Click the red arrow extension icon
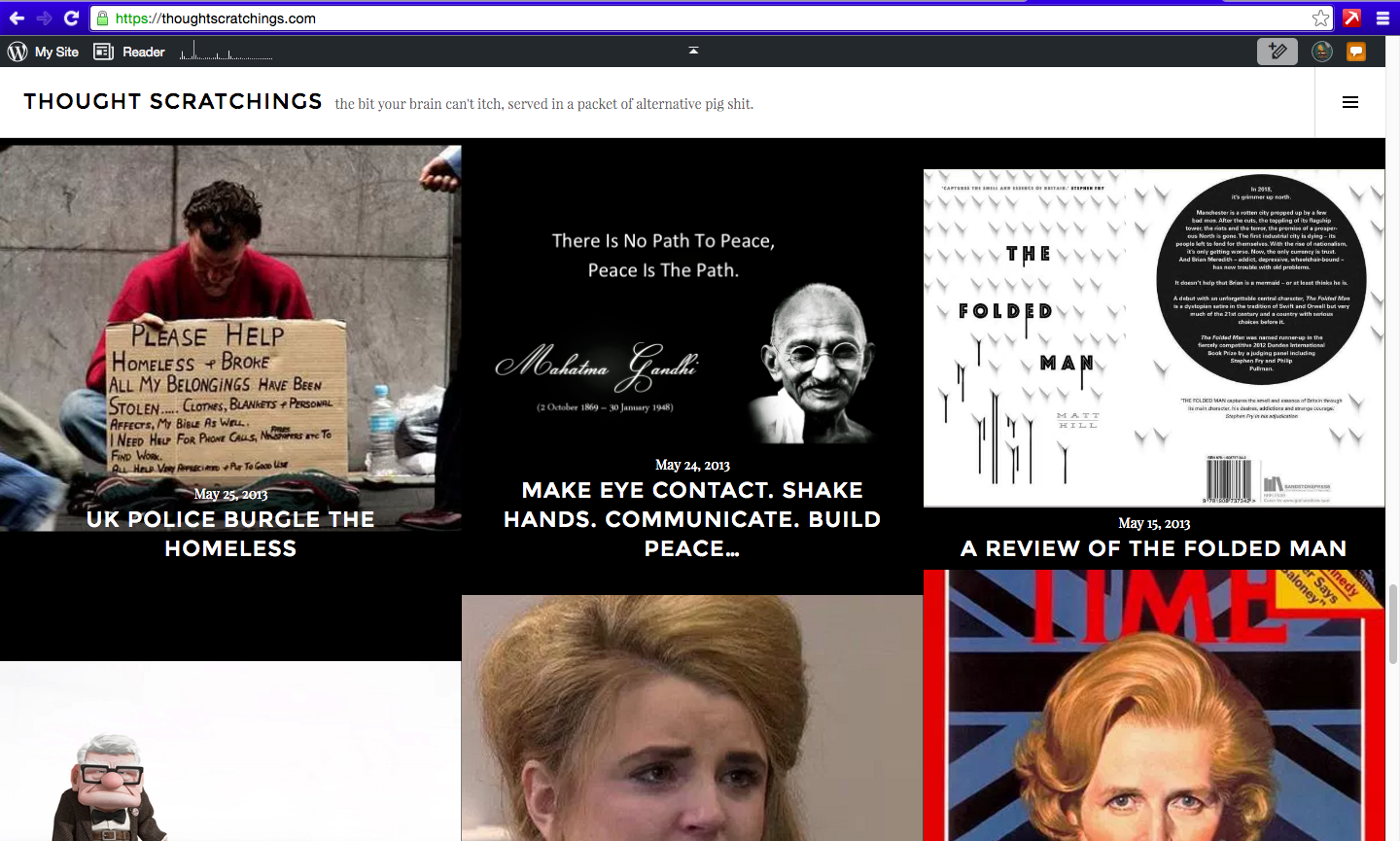The width and height of the screenshot is (1400, 841). click(1352, 18)
